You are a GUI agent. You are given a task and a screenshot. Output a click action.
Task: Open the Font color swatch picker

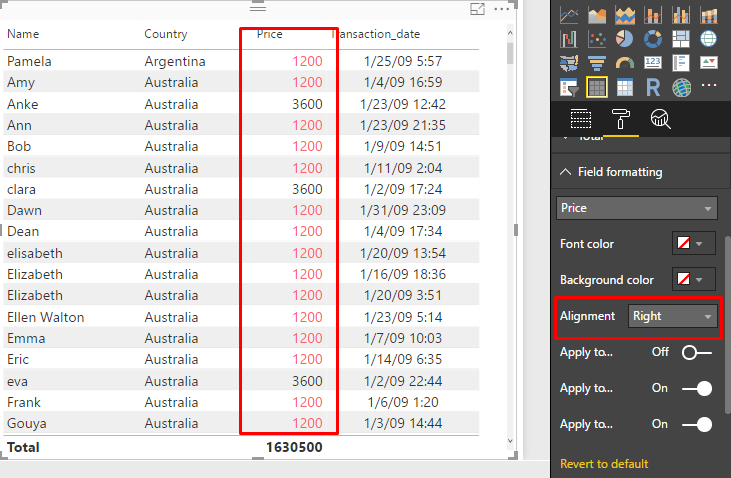693,244
